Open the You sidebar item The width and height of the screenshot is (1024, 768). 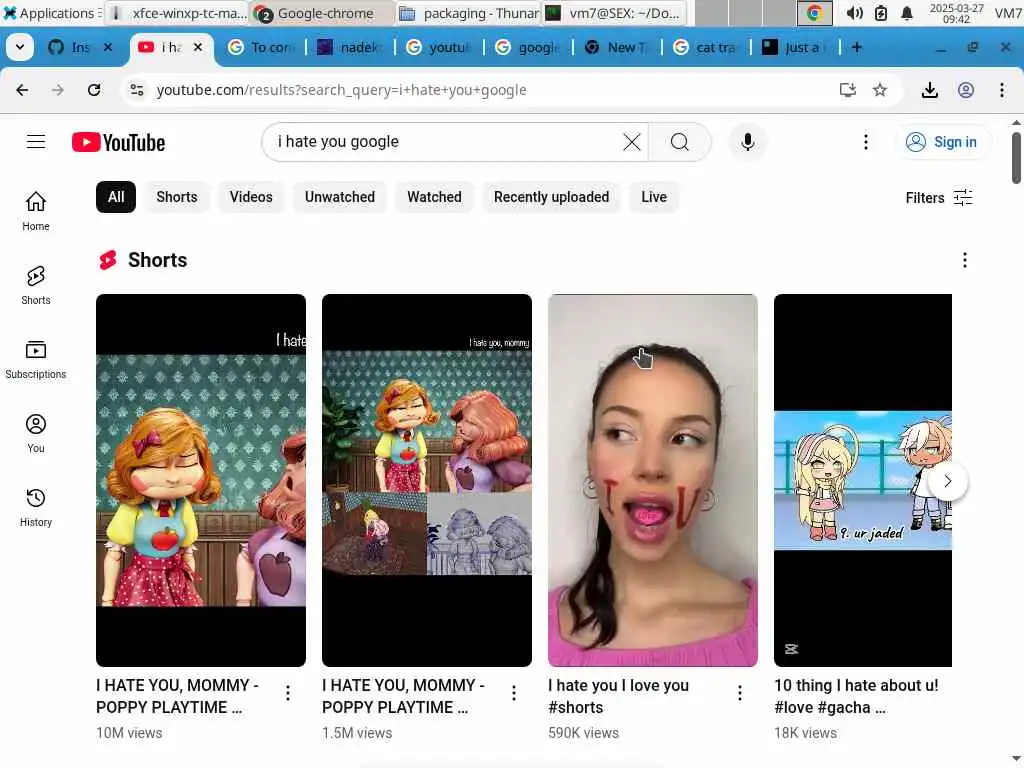[36, 434]
